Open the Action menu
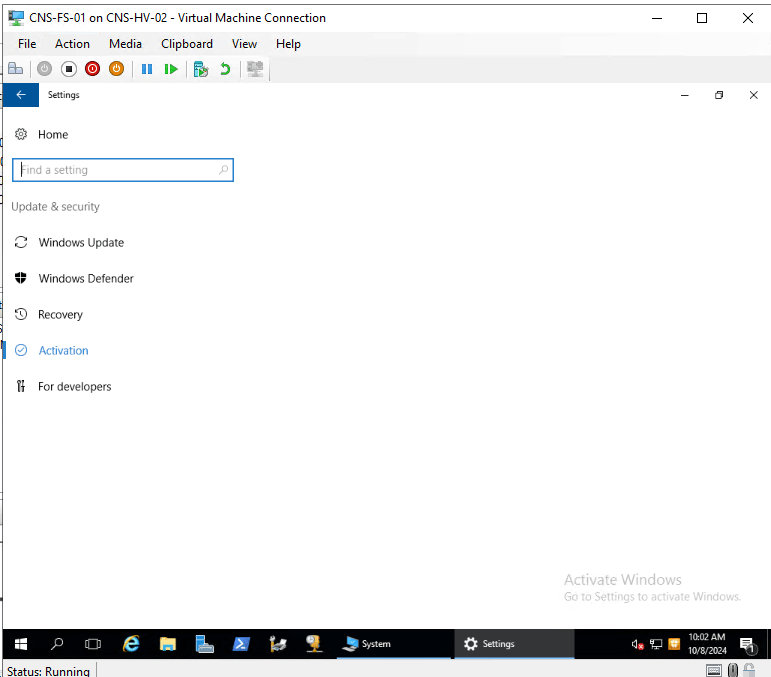 click(x=72, y=44)
